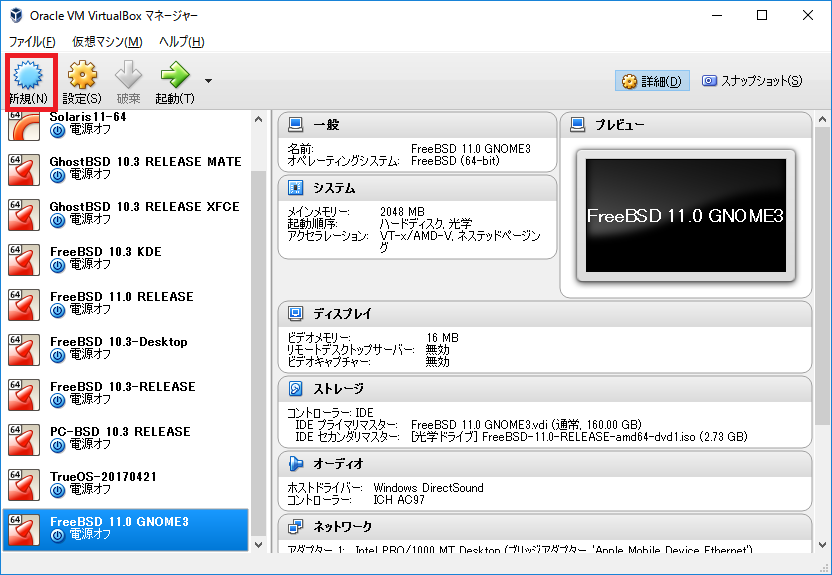
Task: Click the Preview (プレビュー) monitor icon
Action: pos(577,125)
